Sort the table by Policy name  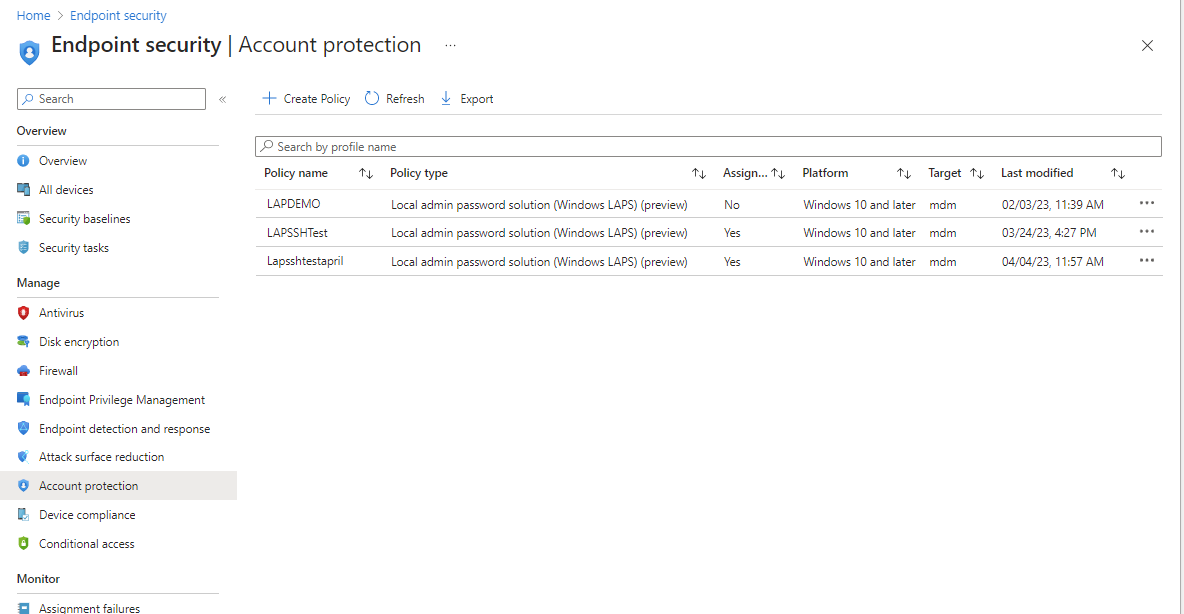coord(366,173)
